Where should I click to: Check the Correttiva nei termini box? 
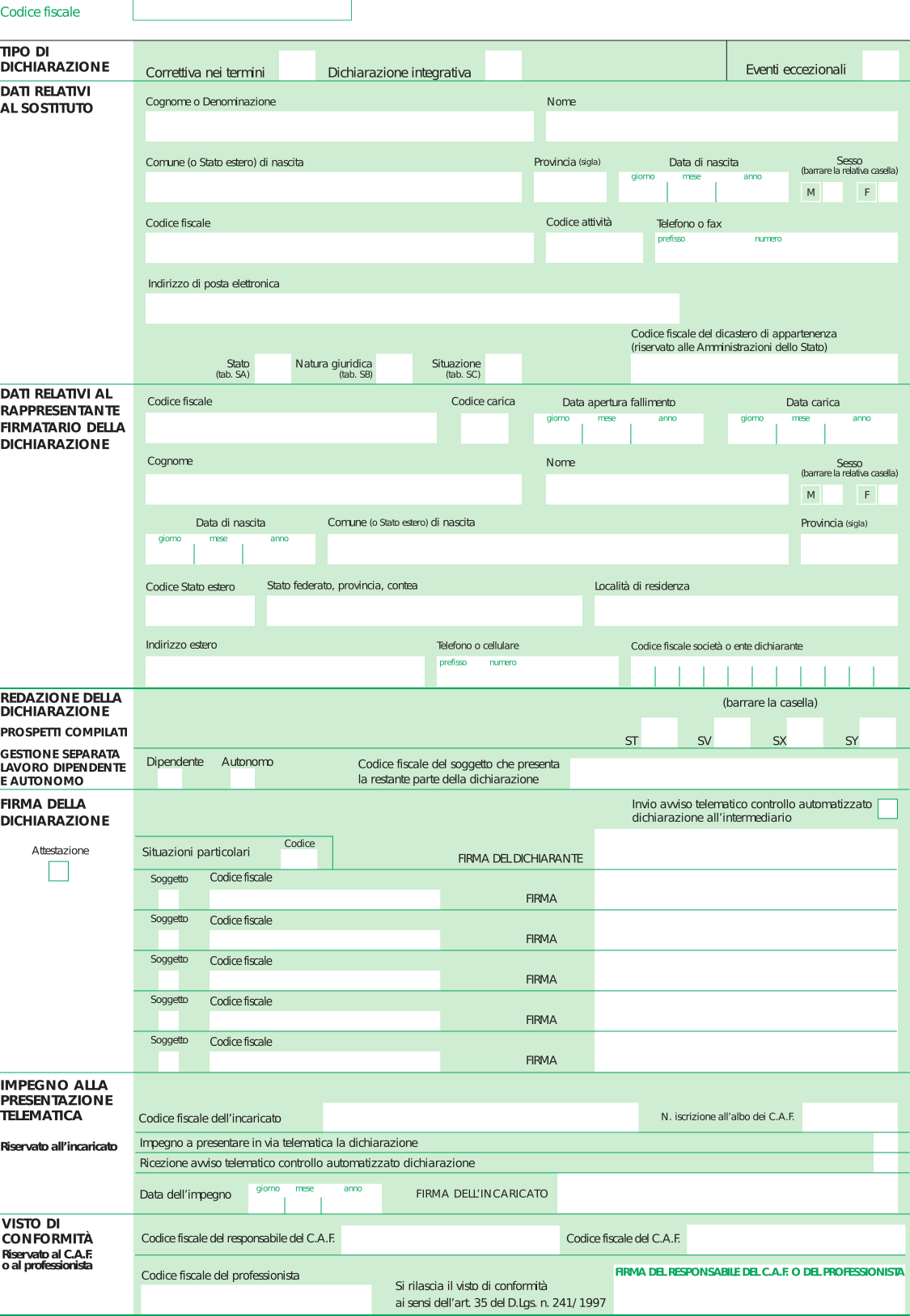click(297, 66)
